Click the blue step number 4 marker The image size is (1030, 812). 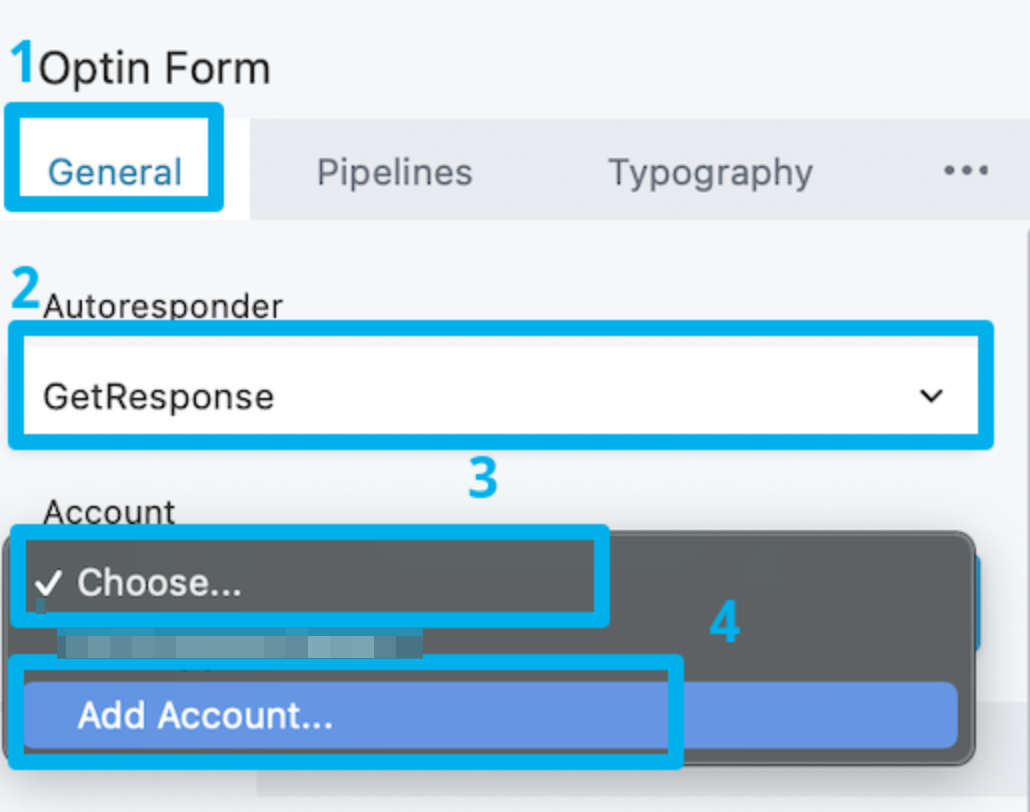click(x=724, y=624)
